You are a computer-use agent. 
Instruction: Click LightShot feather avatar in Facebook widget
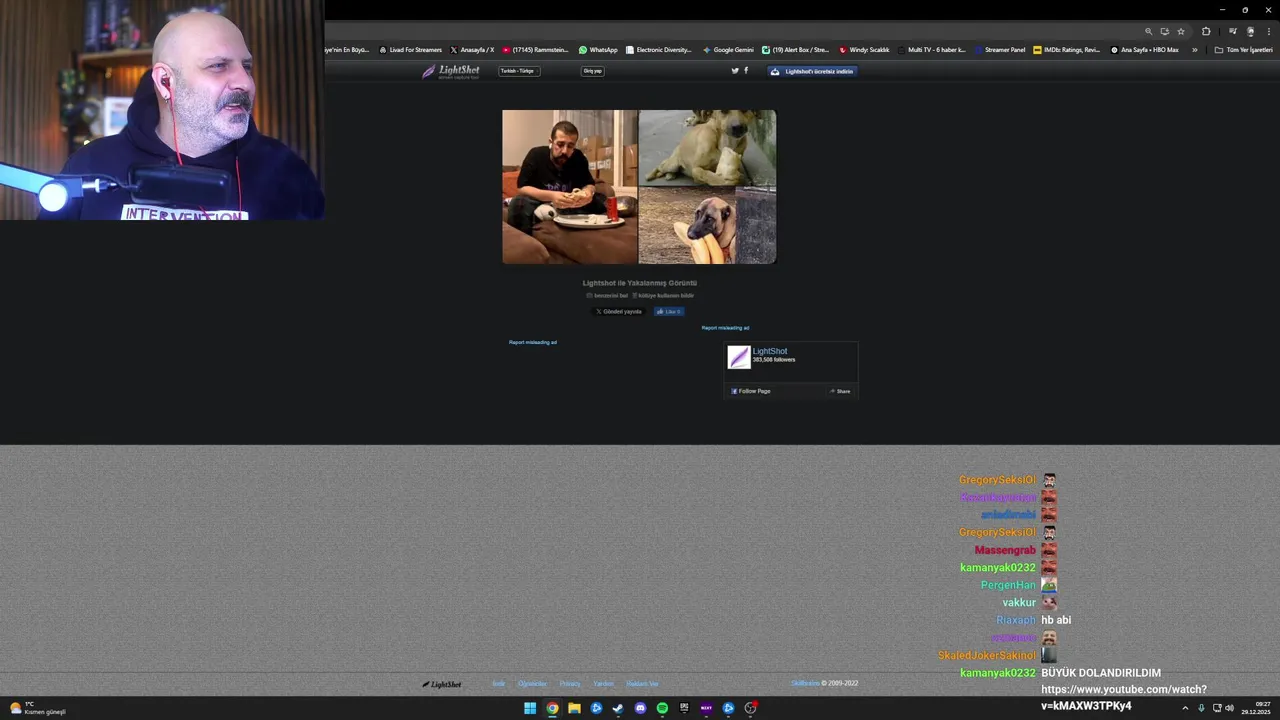[739, 357]
